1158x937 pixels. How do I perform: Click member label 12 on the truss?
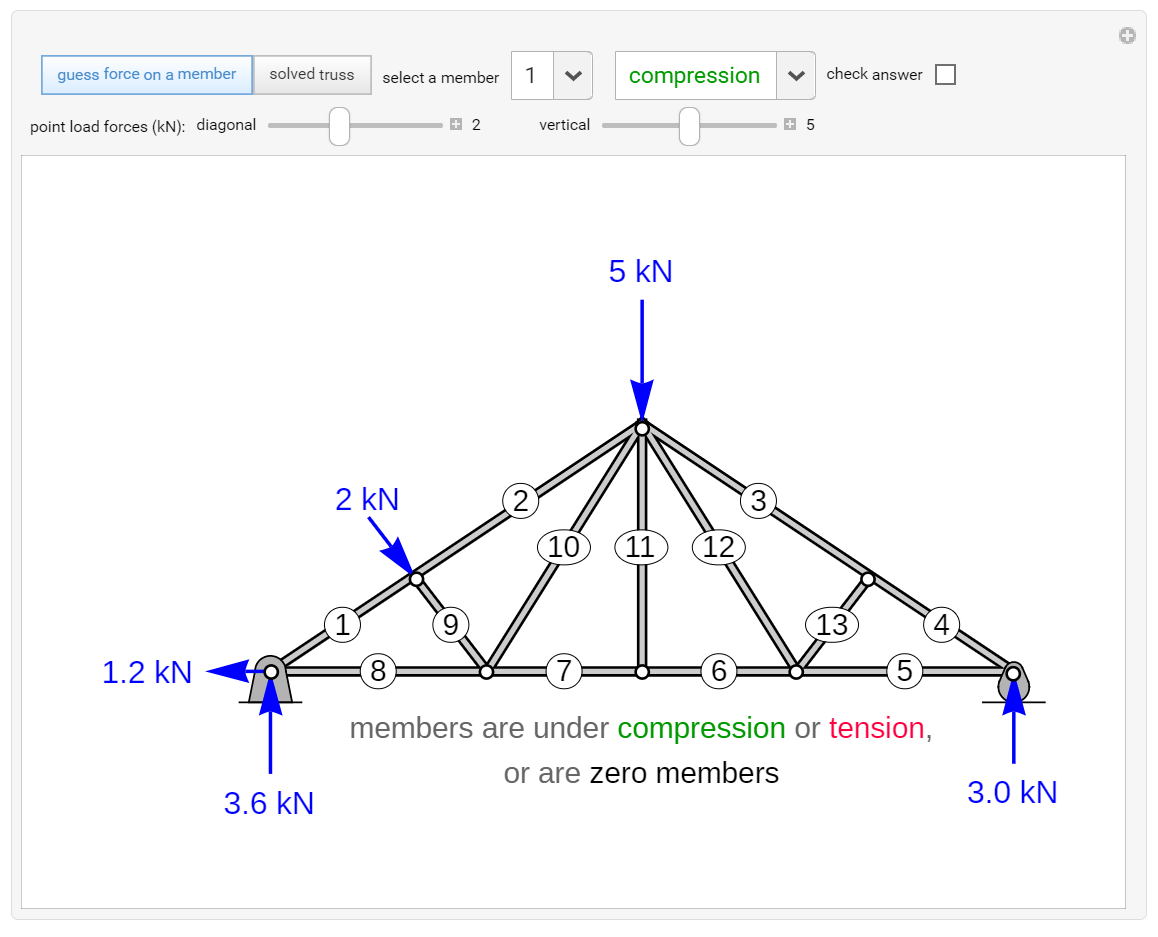[x=719, y=547]
